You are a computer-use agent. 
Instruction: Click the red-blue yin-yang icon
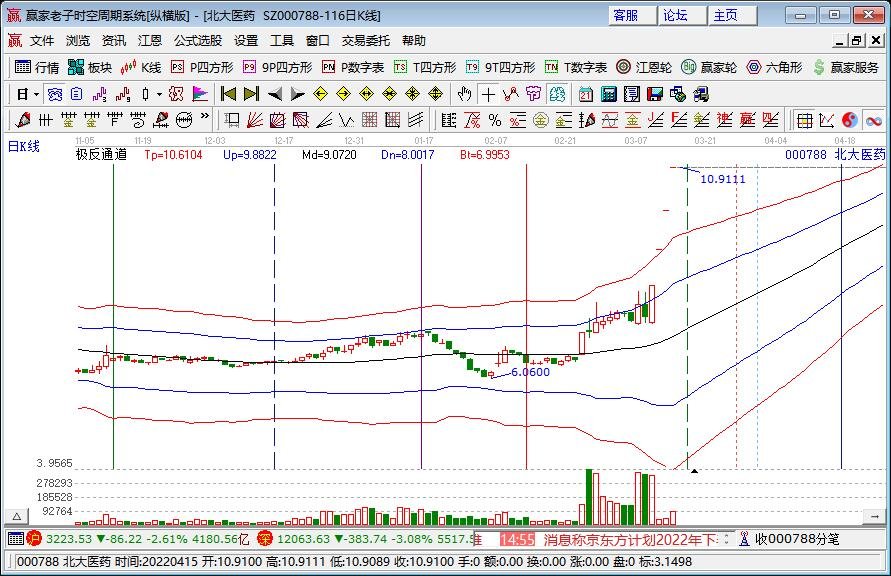click(850, 120)
